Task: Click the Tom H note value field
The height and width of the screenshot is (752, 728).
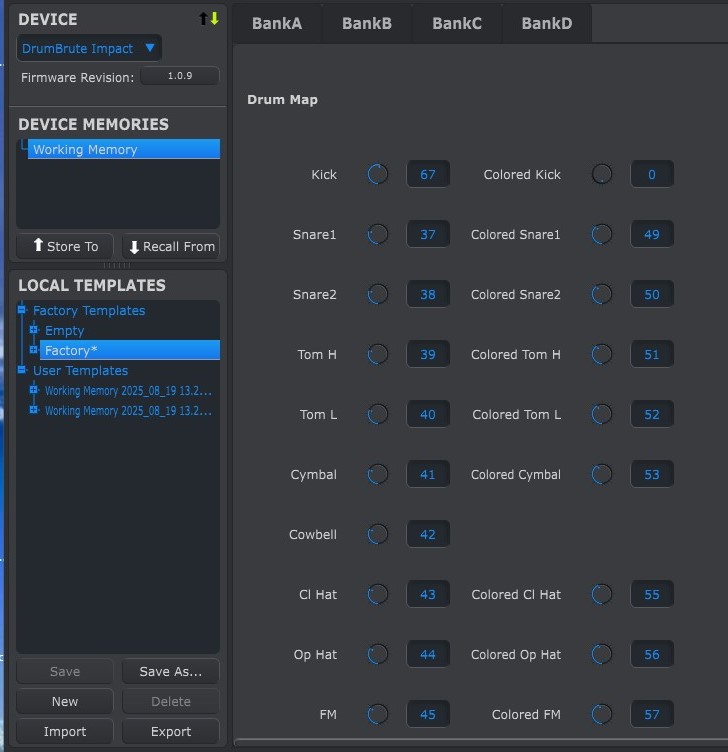Action: [428, 355]
